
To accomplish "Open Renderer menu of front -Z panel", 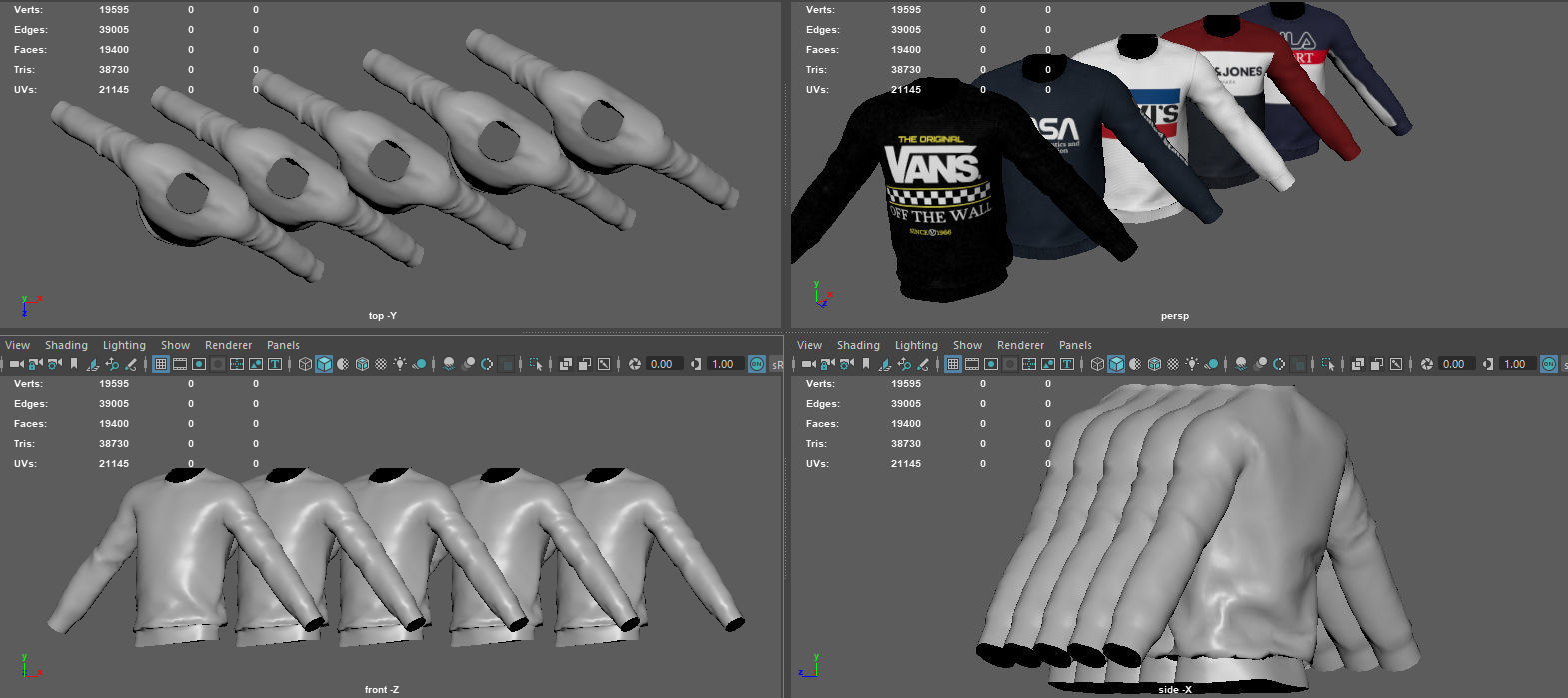I will (228, 345).
